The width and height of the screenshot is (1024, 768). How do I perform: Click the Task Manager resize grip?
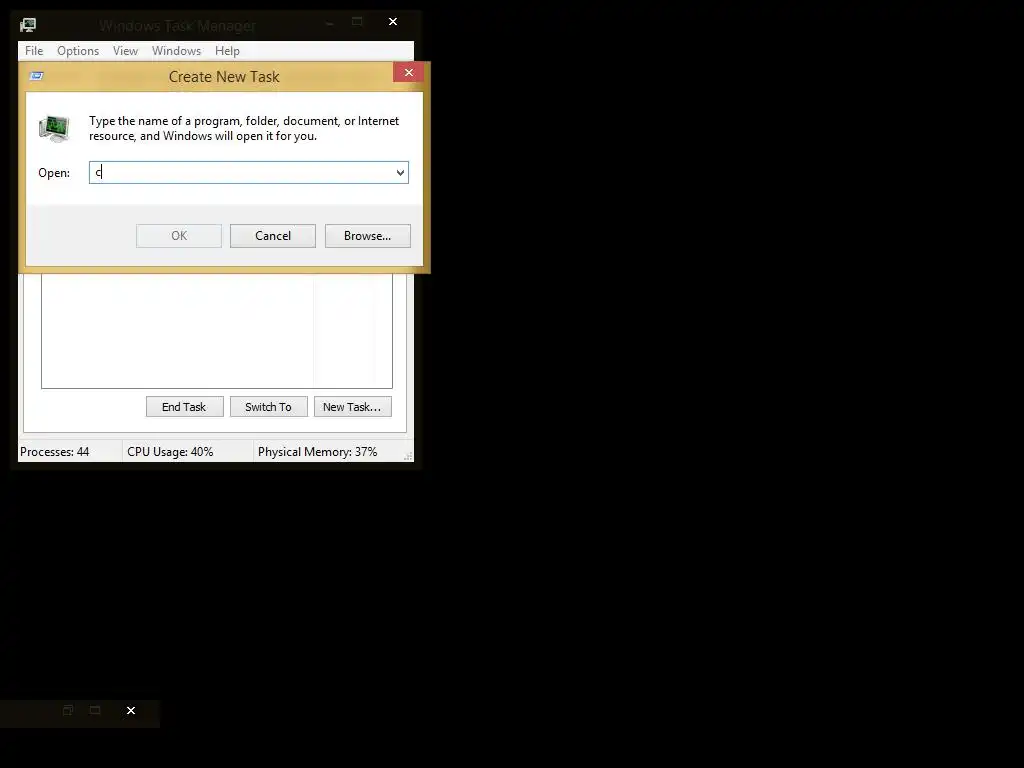pos(408,456)
